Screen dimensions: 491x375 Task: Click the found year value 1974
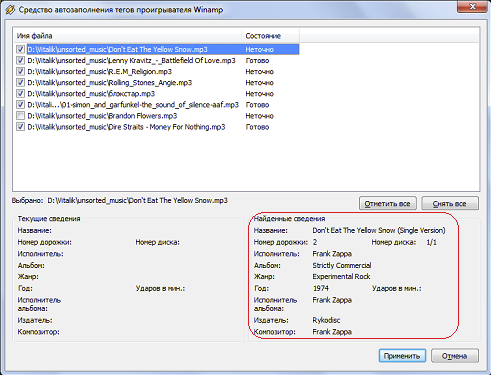click(x=321, y=288)
